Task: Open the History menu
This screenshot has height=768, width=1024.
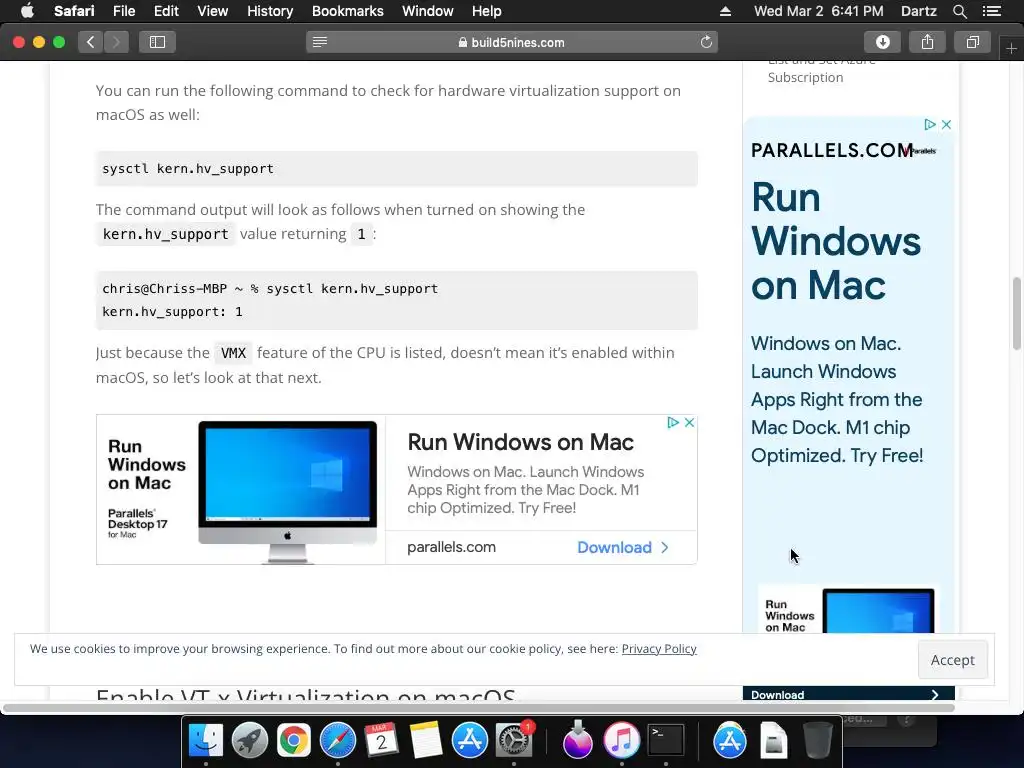Action: [270, 11]
